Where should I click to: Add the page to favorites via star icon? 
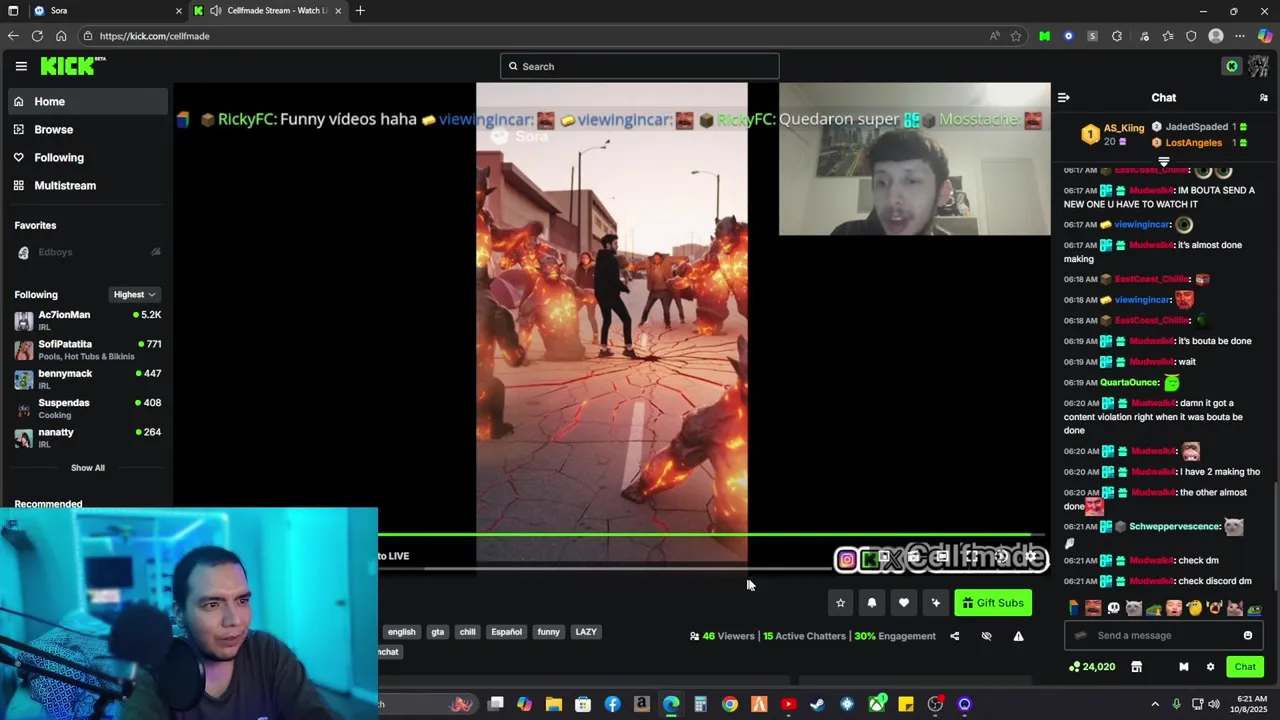pos(1016,36)
